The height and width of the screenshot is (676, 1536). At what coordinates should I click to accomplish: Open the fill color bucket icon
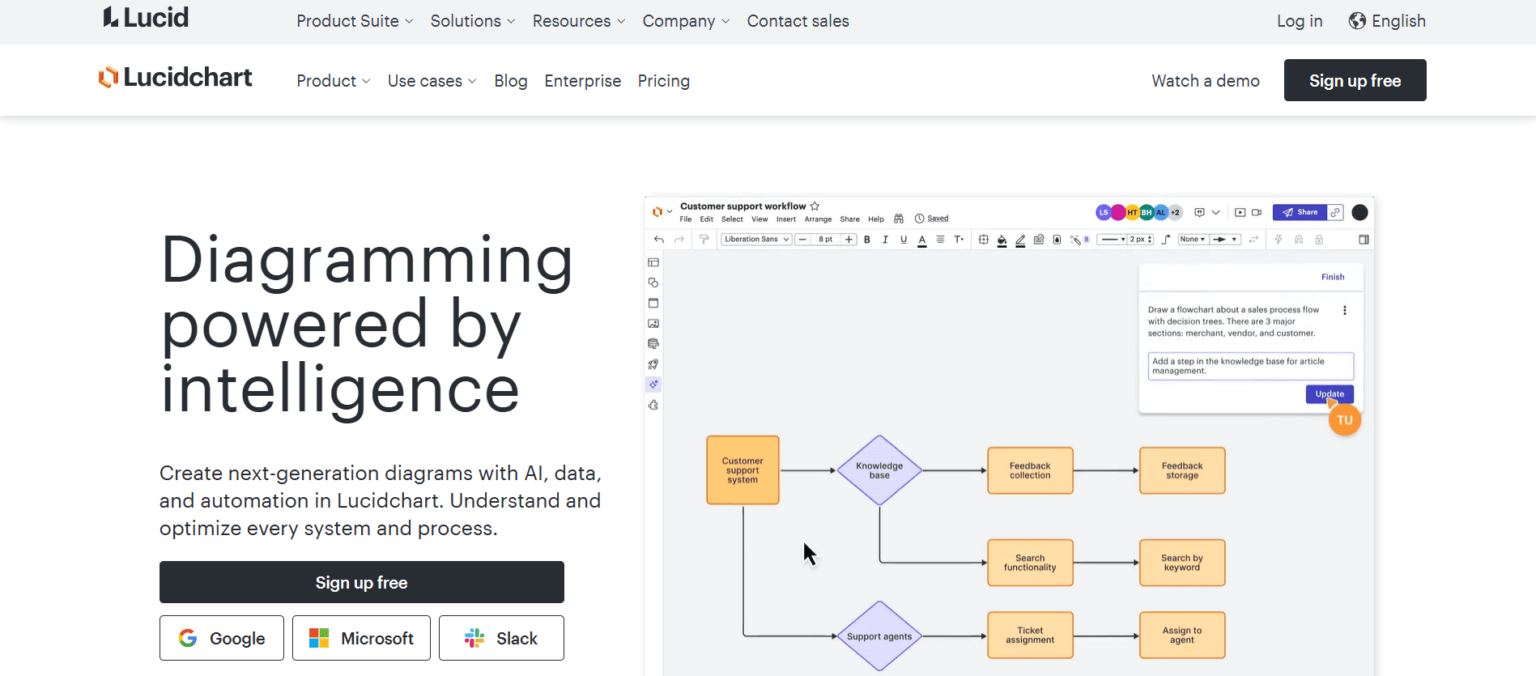point(1002,239)
